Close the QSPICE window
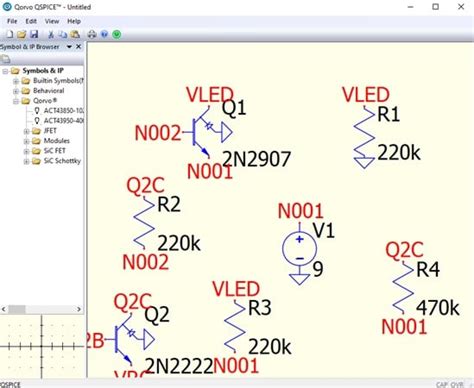This screenshot has height=388, width=474. coord(461,7)
